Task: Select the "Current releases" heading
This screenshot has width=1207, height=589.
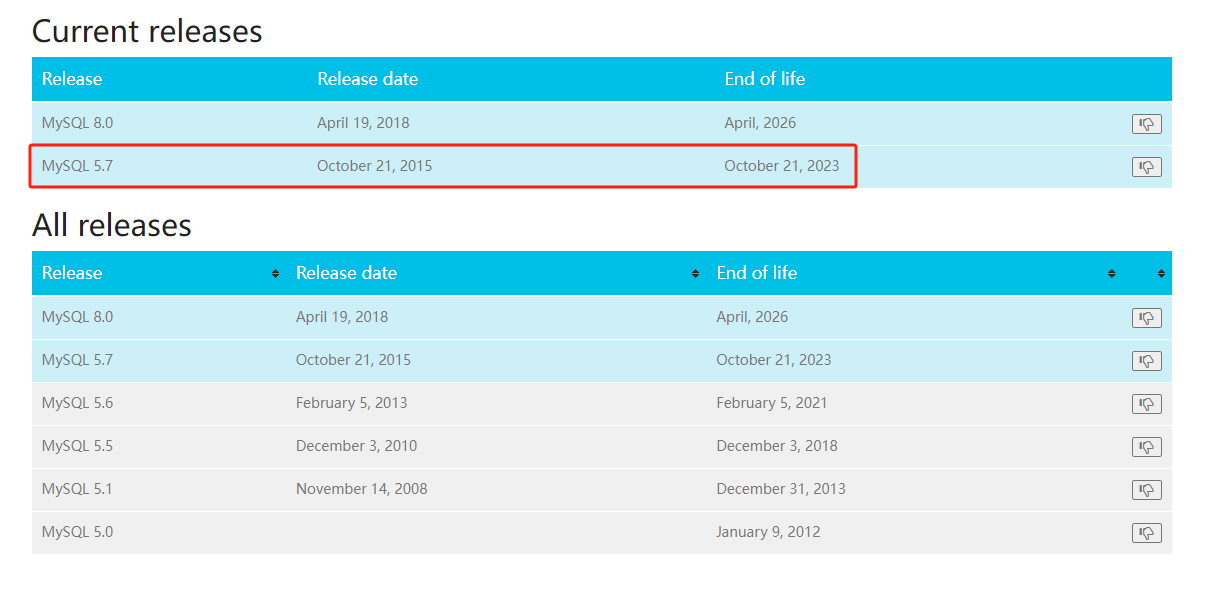Action: pyautogui.click(x=147, y=31)
